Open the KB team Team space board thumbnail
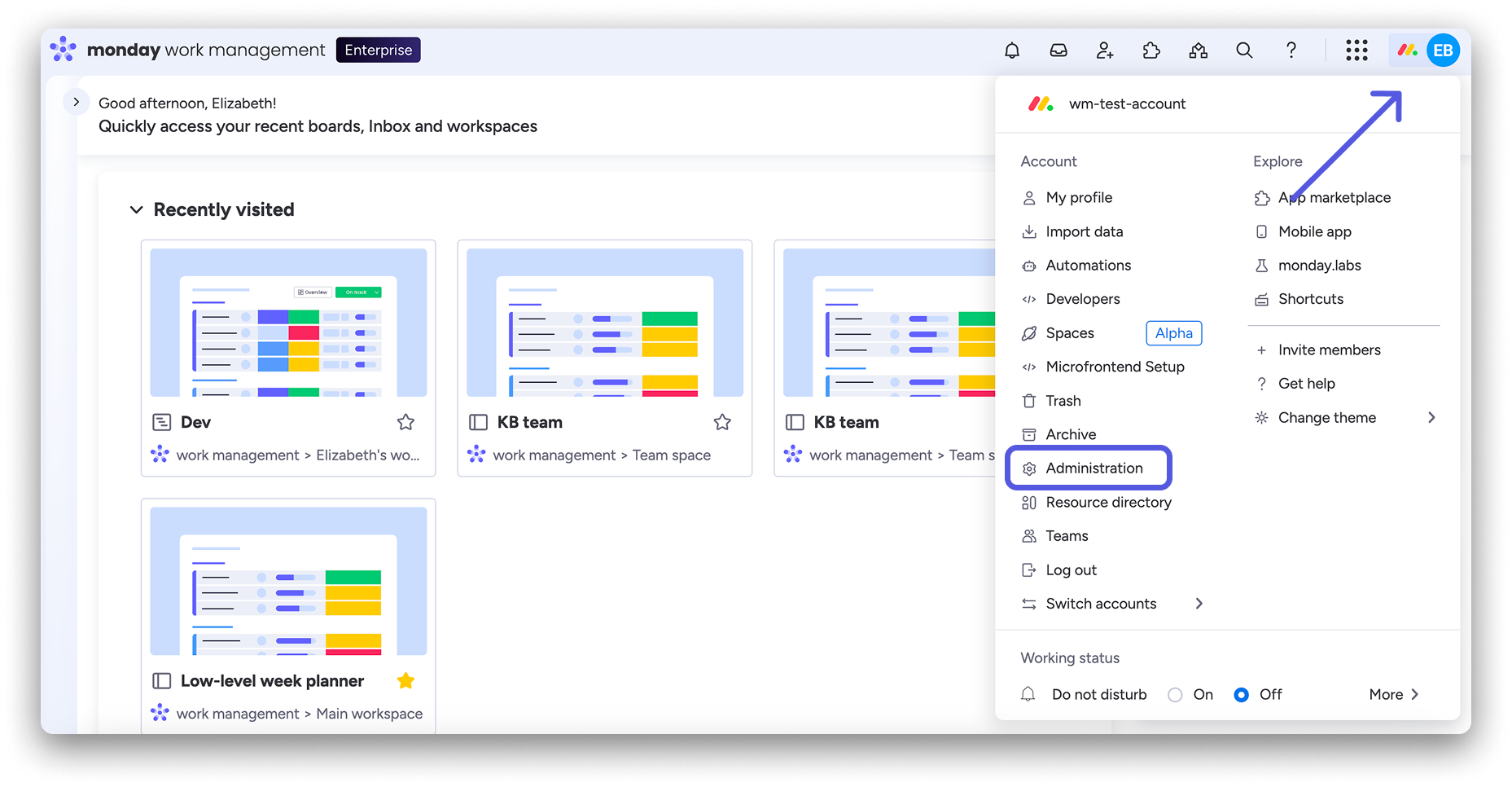 point(604,323)
